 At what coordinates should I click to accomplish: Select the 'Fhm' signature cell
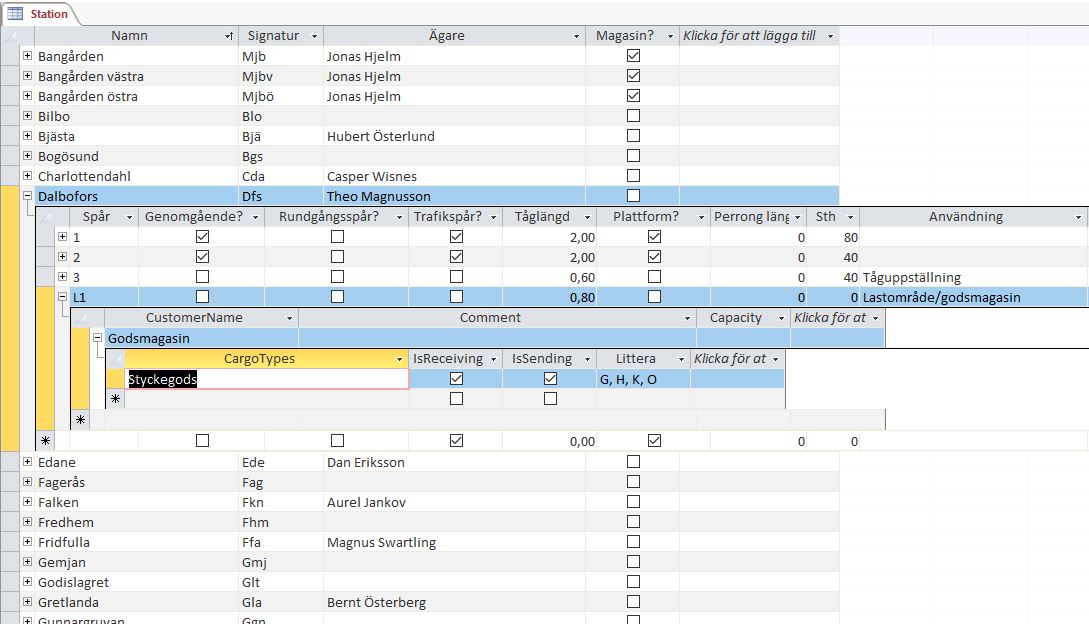click(281, 522)
